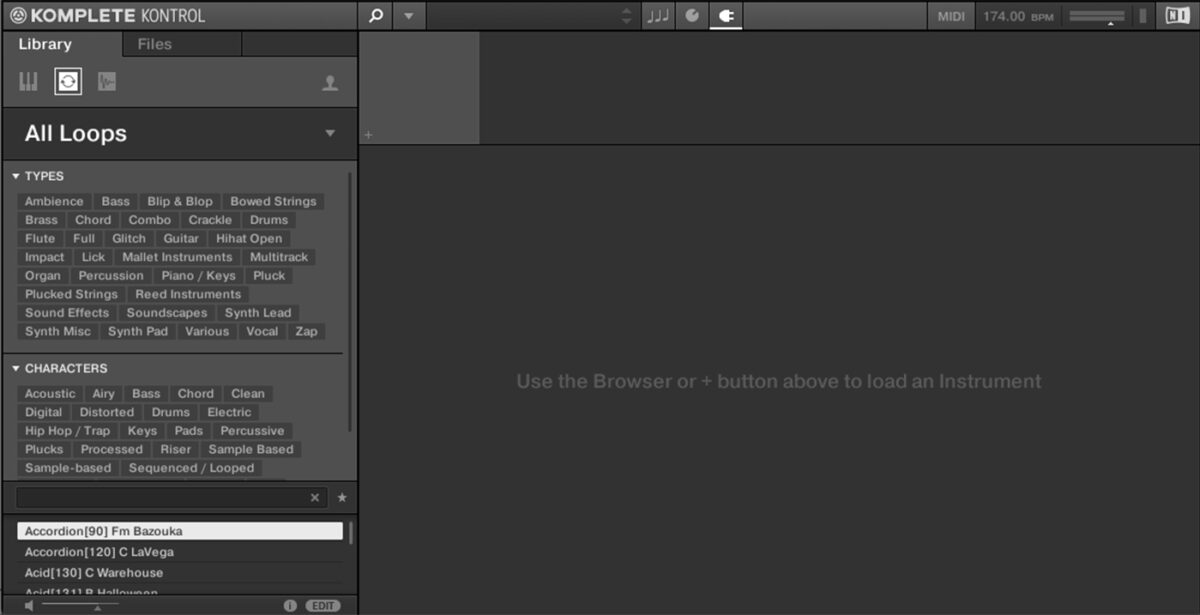Open the Plug-in panel knob icon
The height and width of the screenshot is (615, 1200).
pos(691,16)
